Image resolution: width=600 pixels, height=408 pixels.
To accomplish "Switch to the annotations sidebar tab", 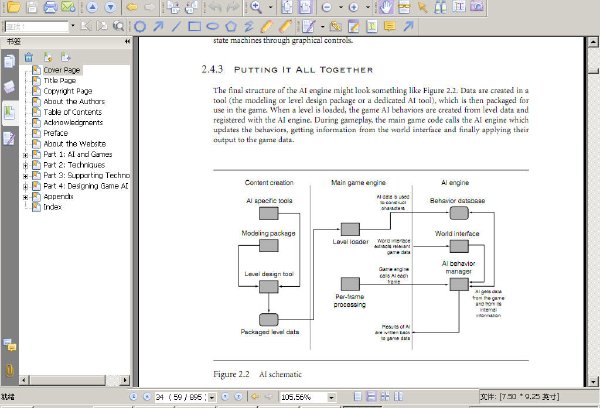I will pyautogui.click(x=9, y=138).
